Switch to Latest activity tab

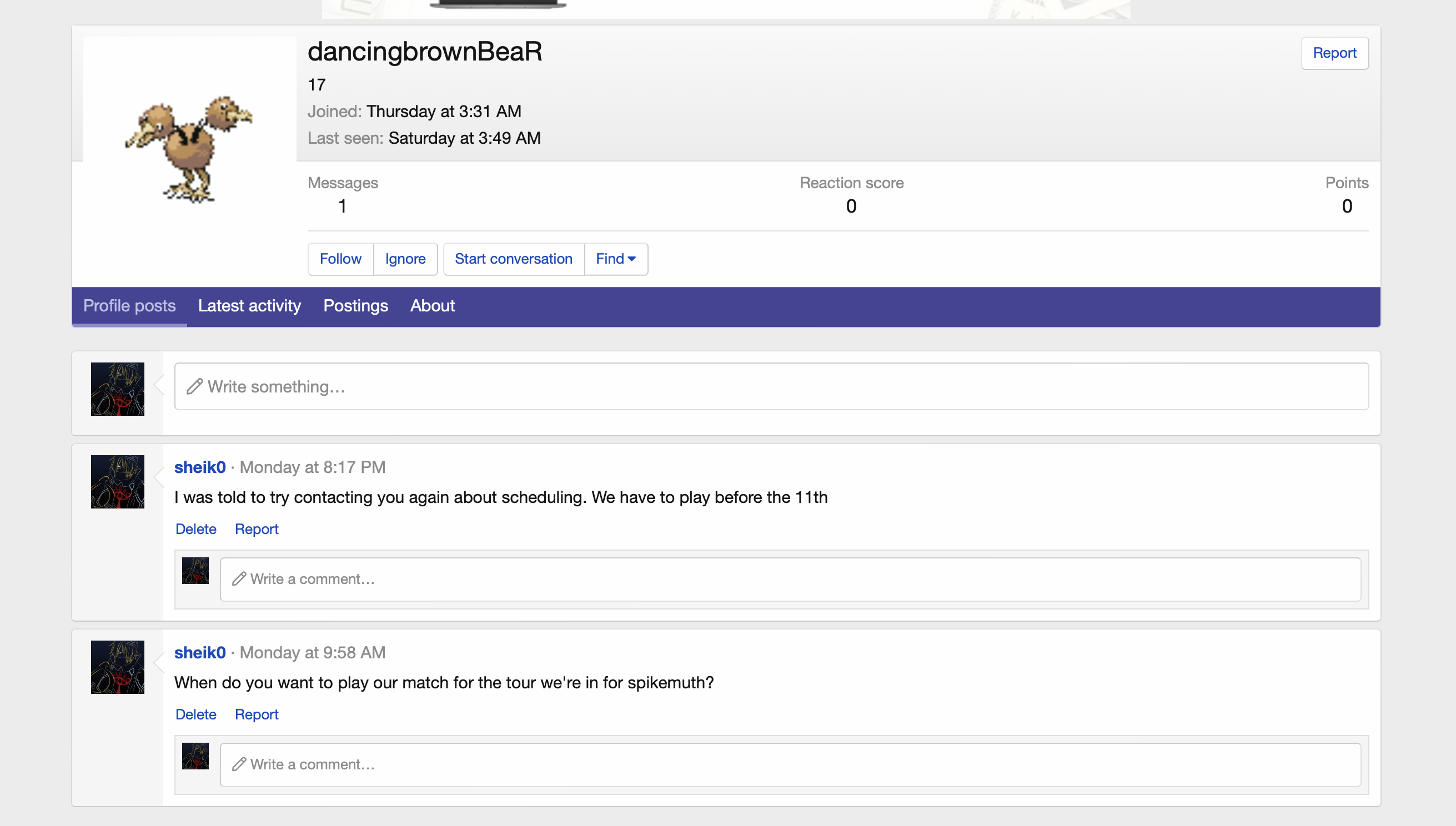click(250, 306)
